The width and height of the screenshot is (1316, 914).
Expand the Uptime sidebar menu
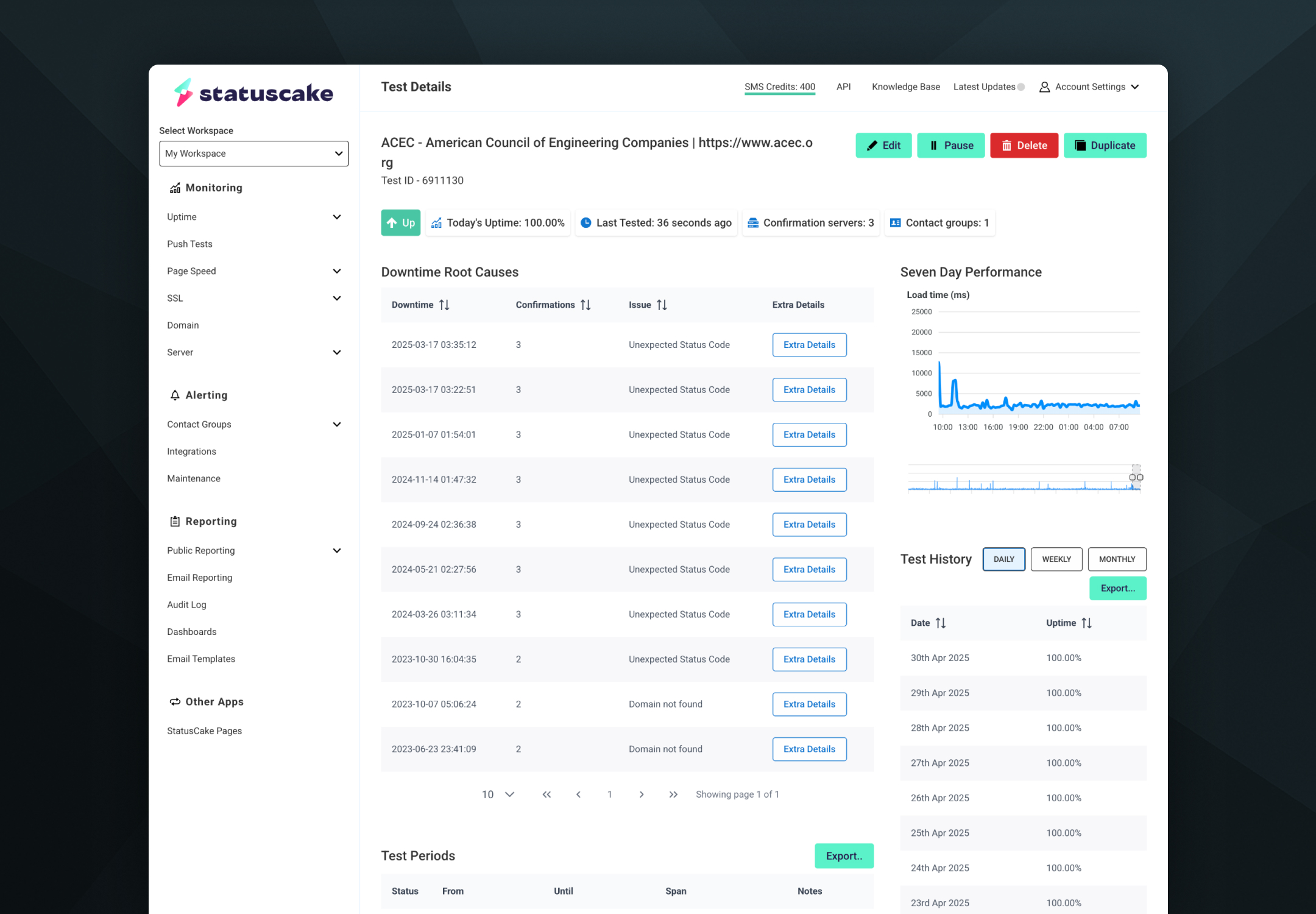tap(337, 217)
